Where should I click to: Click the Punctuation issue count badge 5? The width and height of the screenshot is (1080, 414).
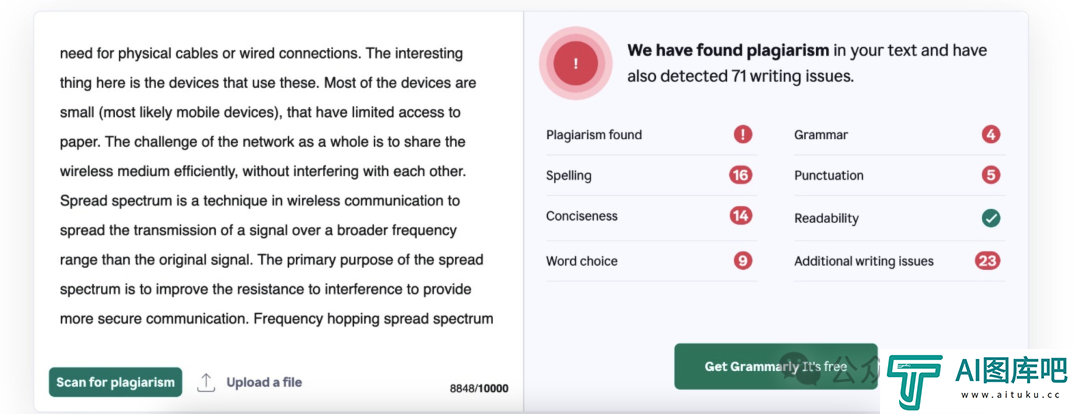coord(991,175)
